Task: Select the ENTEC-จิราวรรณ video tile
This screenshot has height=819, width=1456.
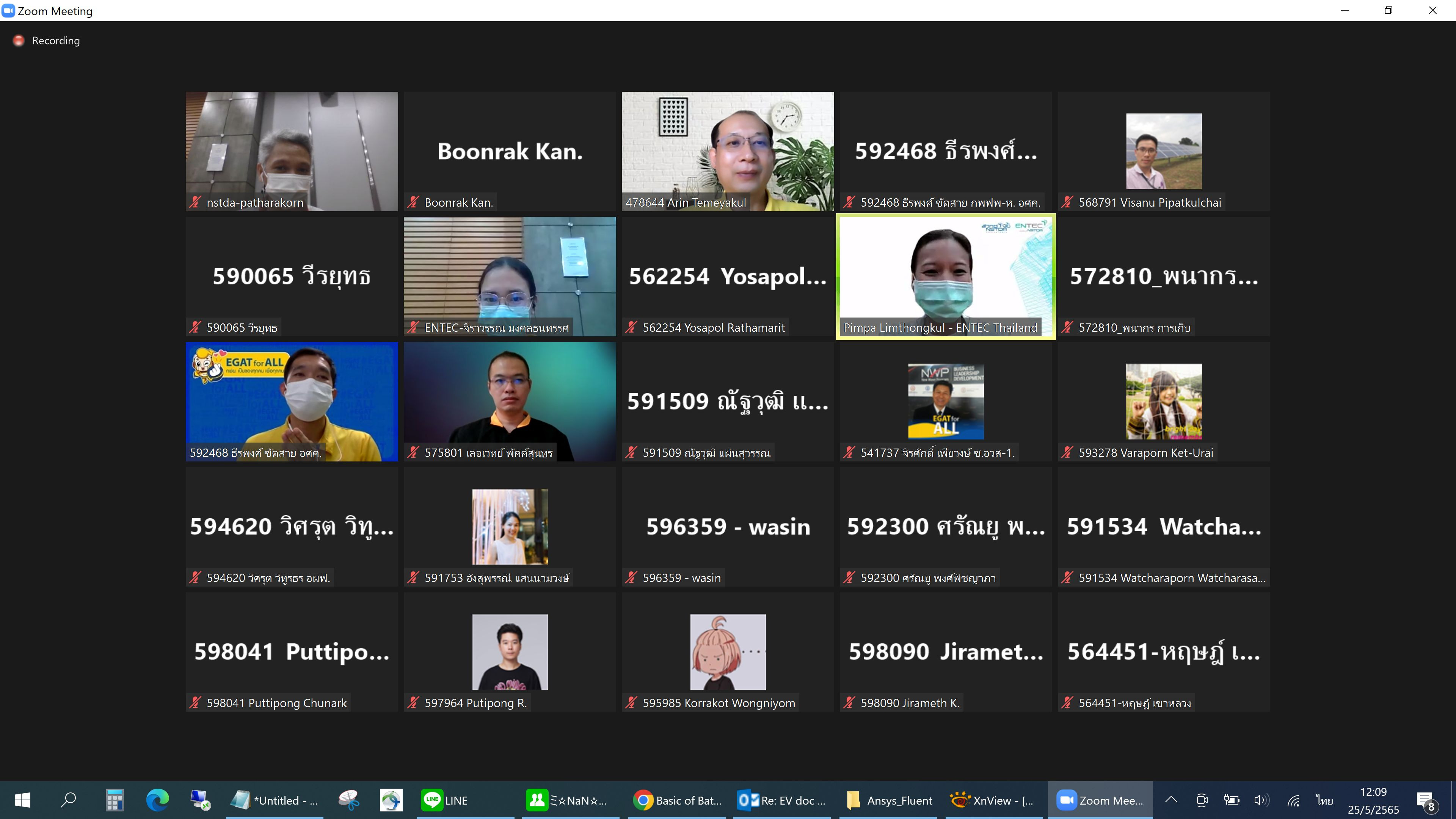Action: [x=510, y=277]
